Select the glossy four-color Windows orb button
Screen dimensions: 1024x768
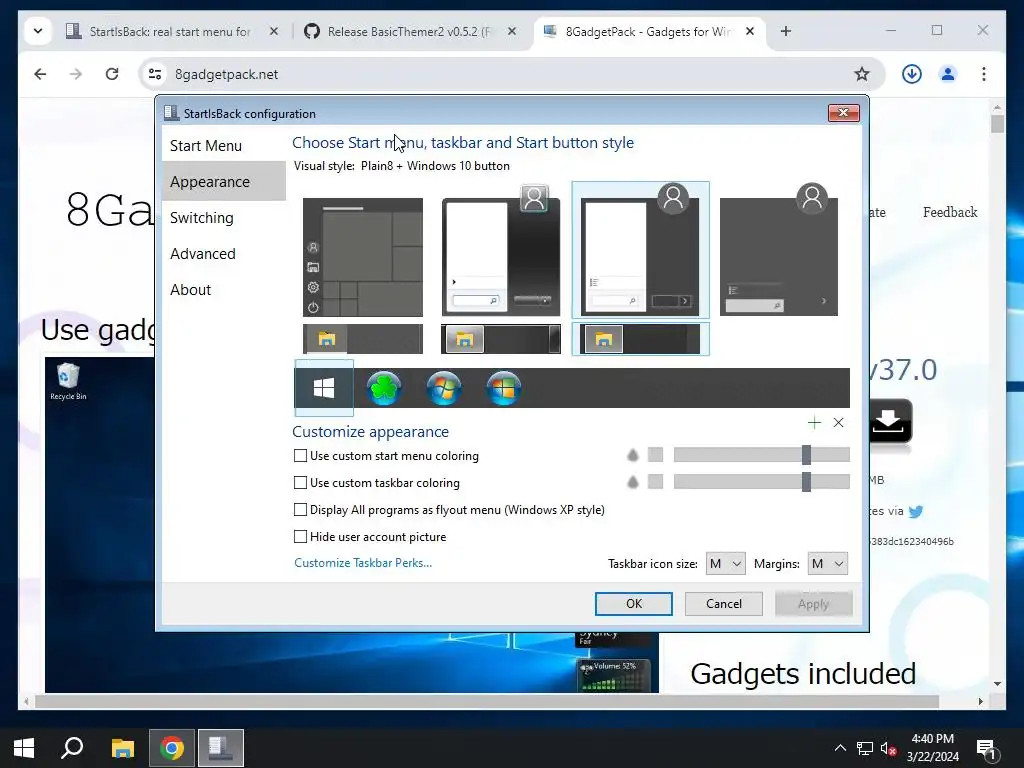tap(504, 388)
